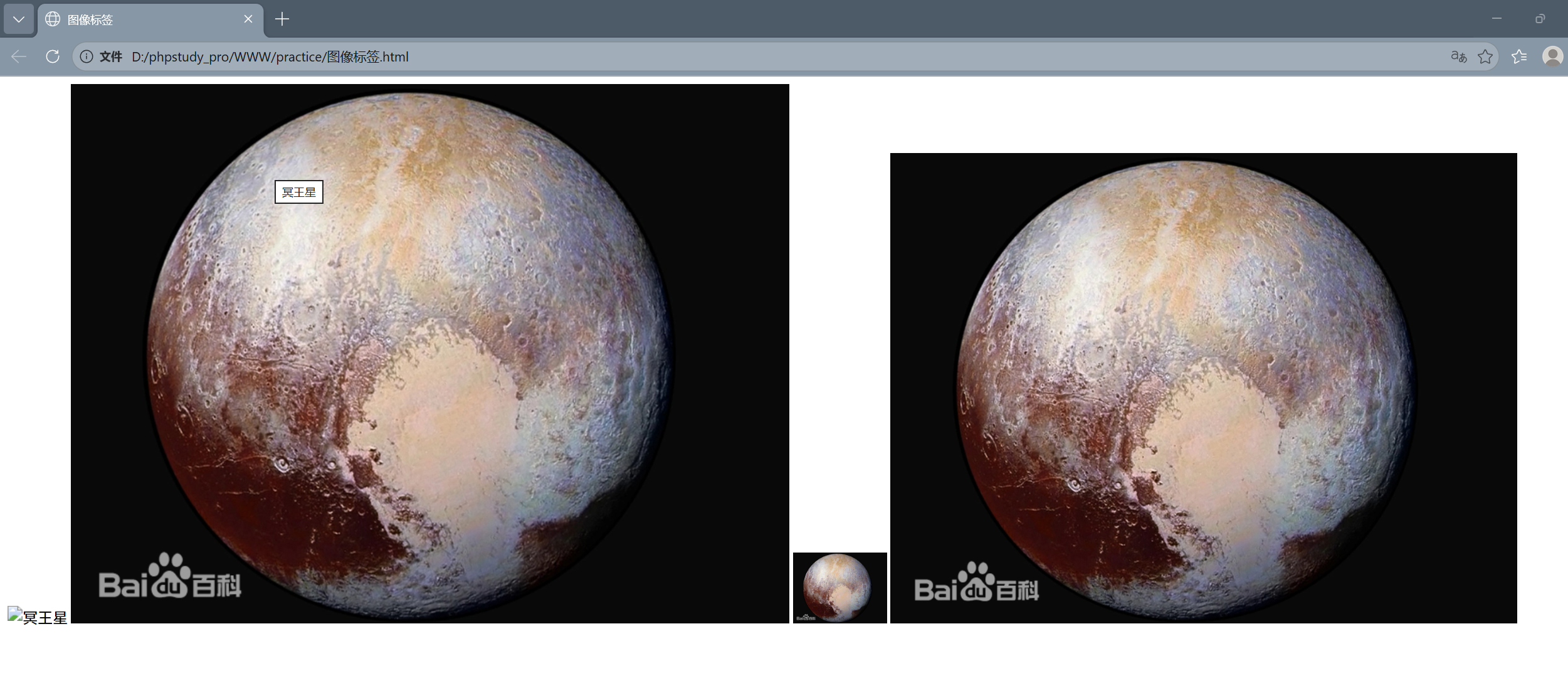Restore down the browser window

(x=1540, y=19)
